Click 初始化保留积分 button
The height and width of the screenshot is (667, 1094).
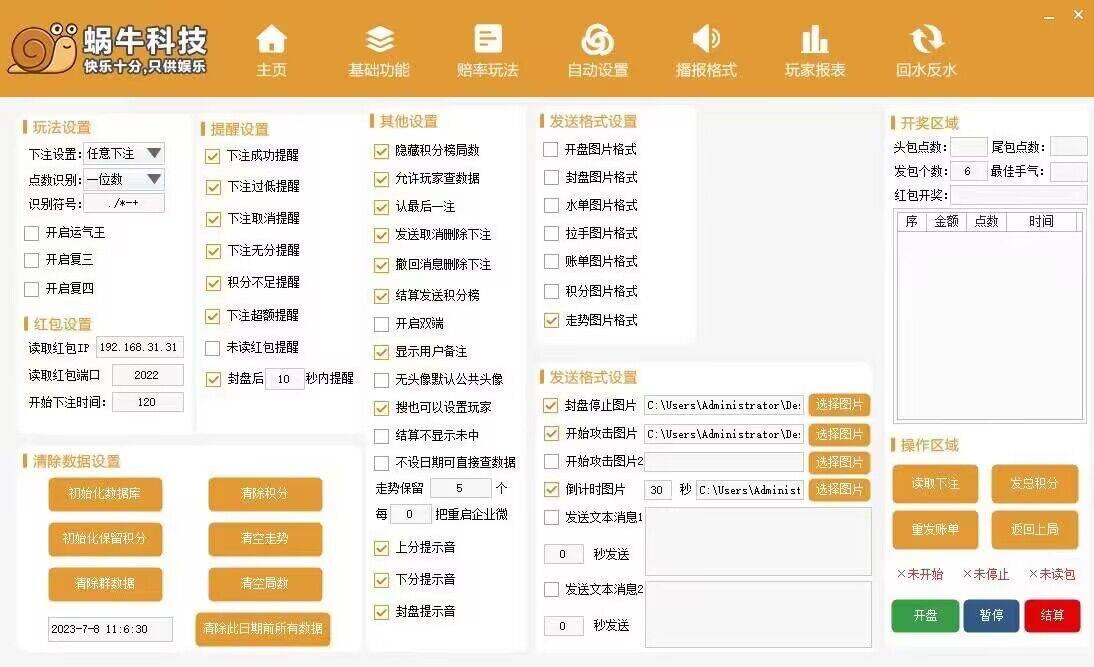(105, 539)
